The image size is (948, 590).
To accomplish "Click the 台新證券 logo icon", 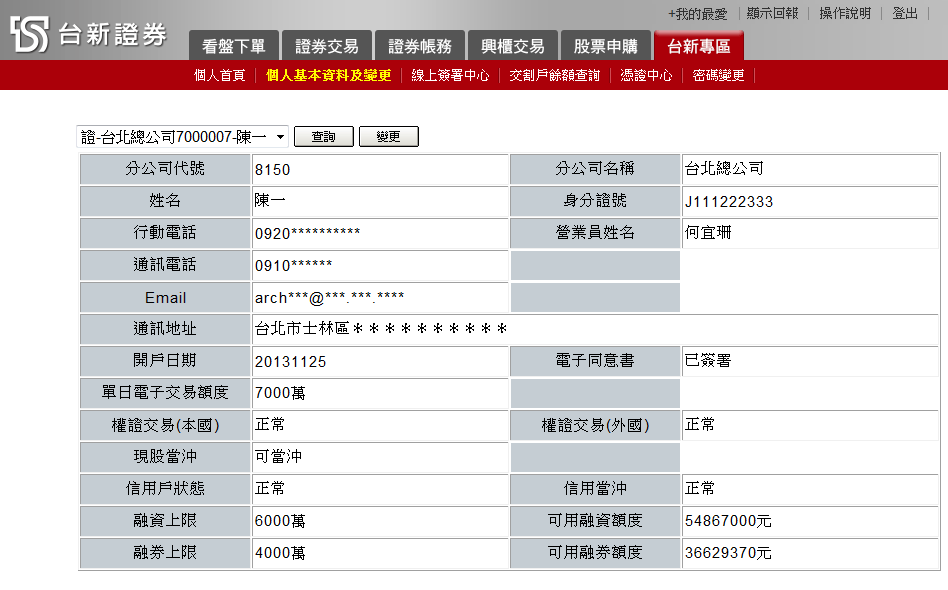I will [x=30, y=34].
